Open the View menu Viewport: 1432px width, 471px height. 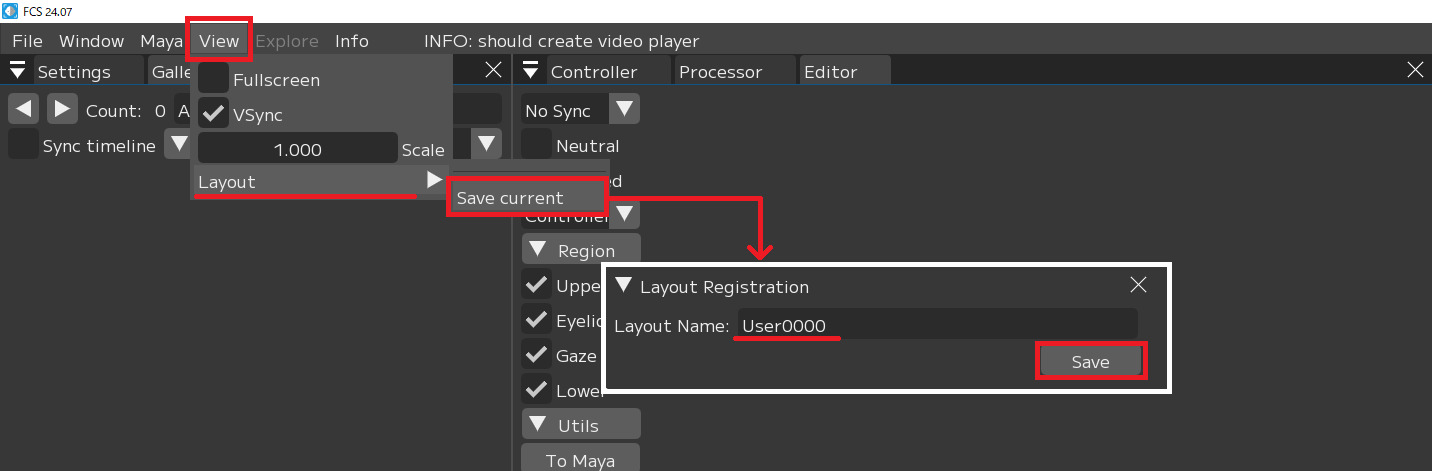pyautogui.click(x=219, y=41)
